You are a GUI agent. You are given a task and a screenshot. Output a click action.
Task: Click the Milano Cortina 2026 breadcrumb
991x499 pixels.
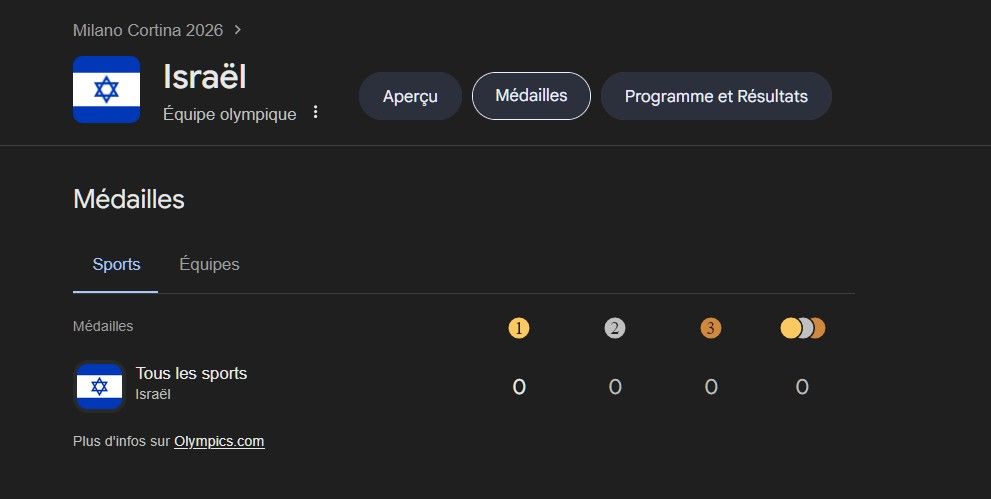[x=148, y=29]
